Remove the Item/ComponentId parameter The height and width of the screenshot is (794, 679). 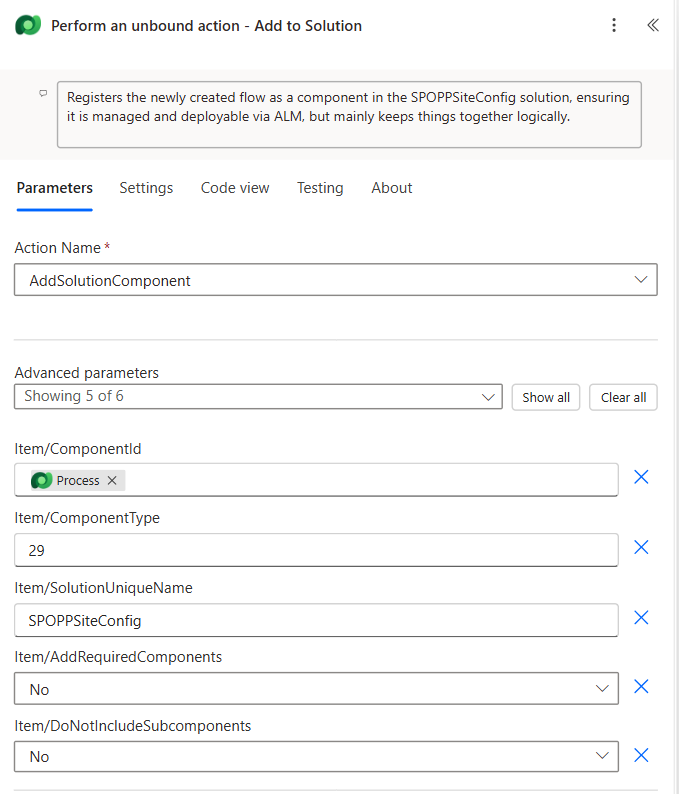pos(641,477)
